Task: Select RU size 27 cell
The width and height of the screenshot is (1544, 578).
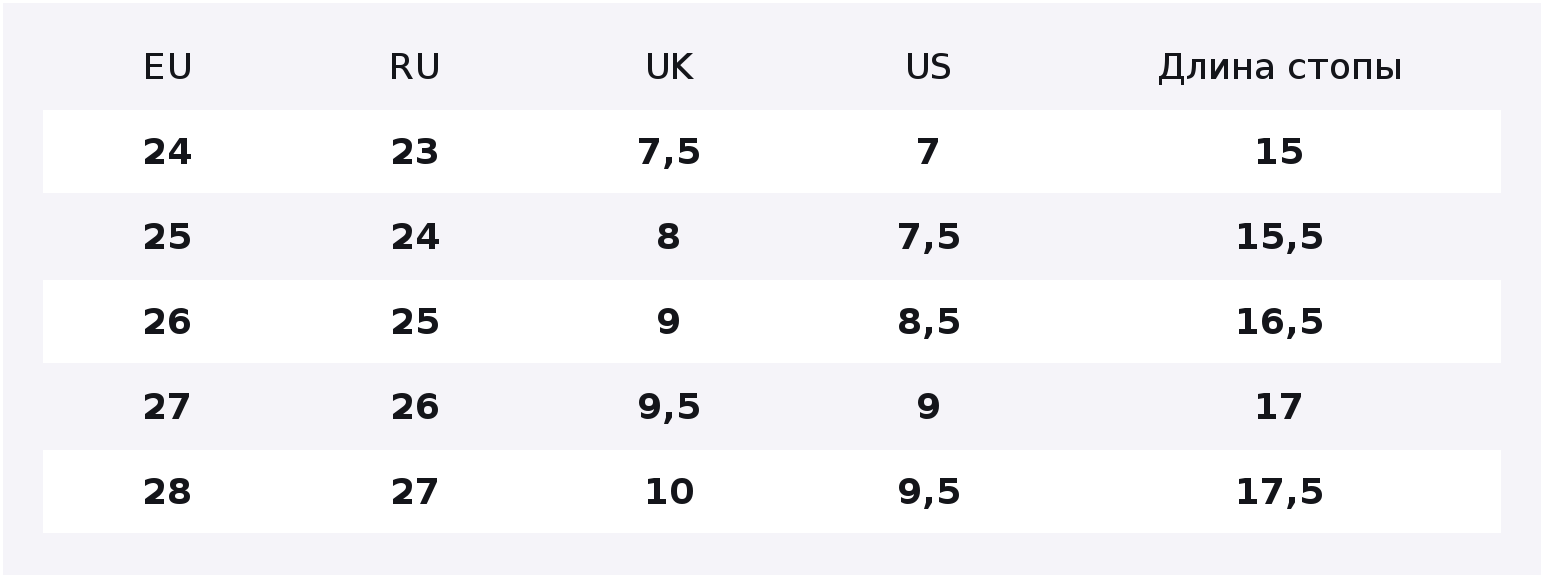Action: 414,492
